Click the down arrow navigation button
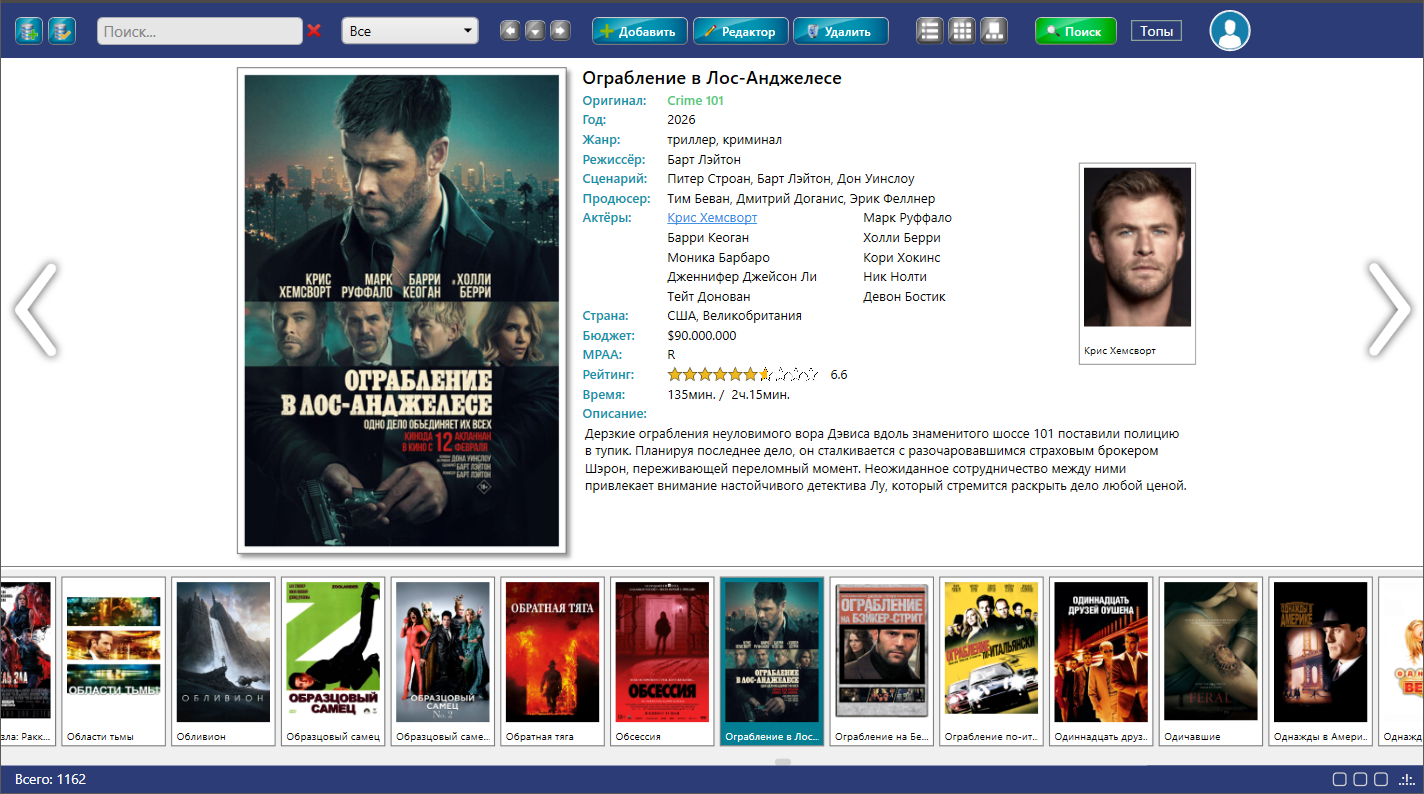The image size is (1424, 794). click(535, 31)
